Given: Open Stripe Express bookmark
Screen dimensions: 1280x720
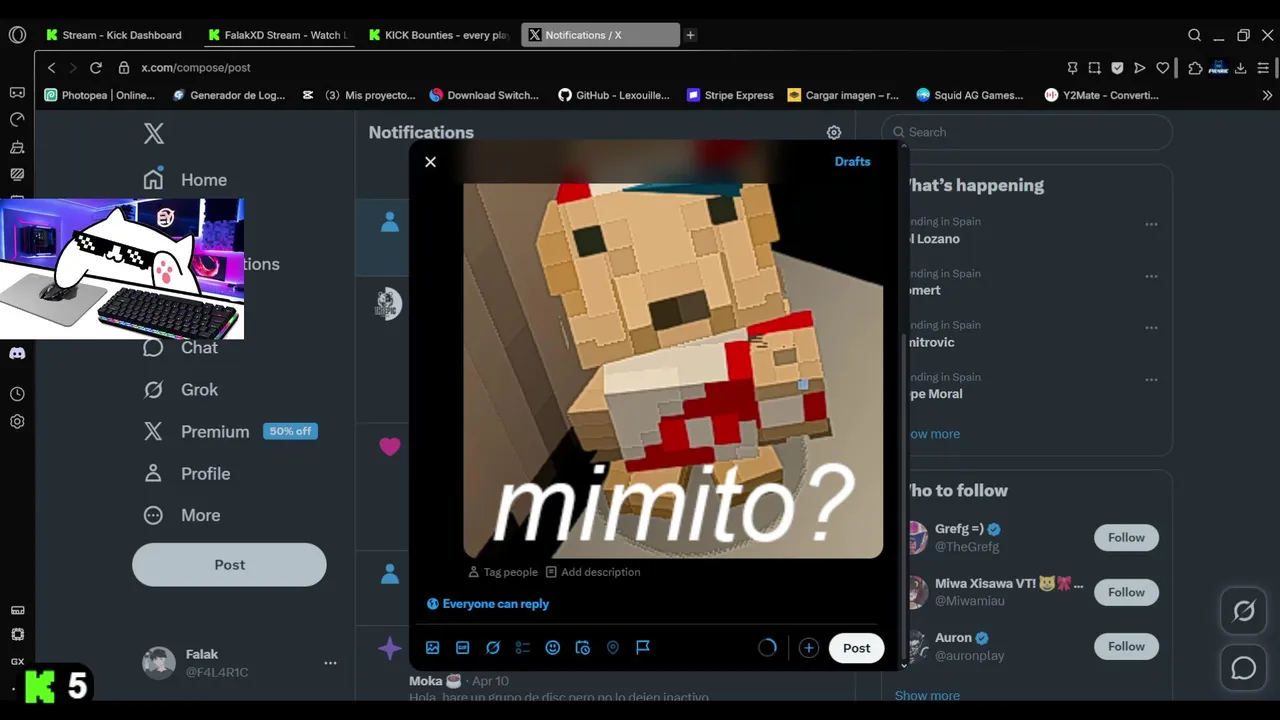Looking at the screenshot, I should (x=730, y=95).
